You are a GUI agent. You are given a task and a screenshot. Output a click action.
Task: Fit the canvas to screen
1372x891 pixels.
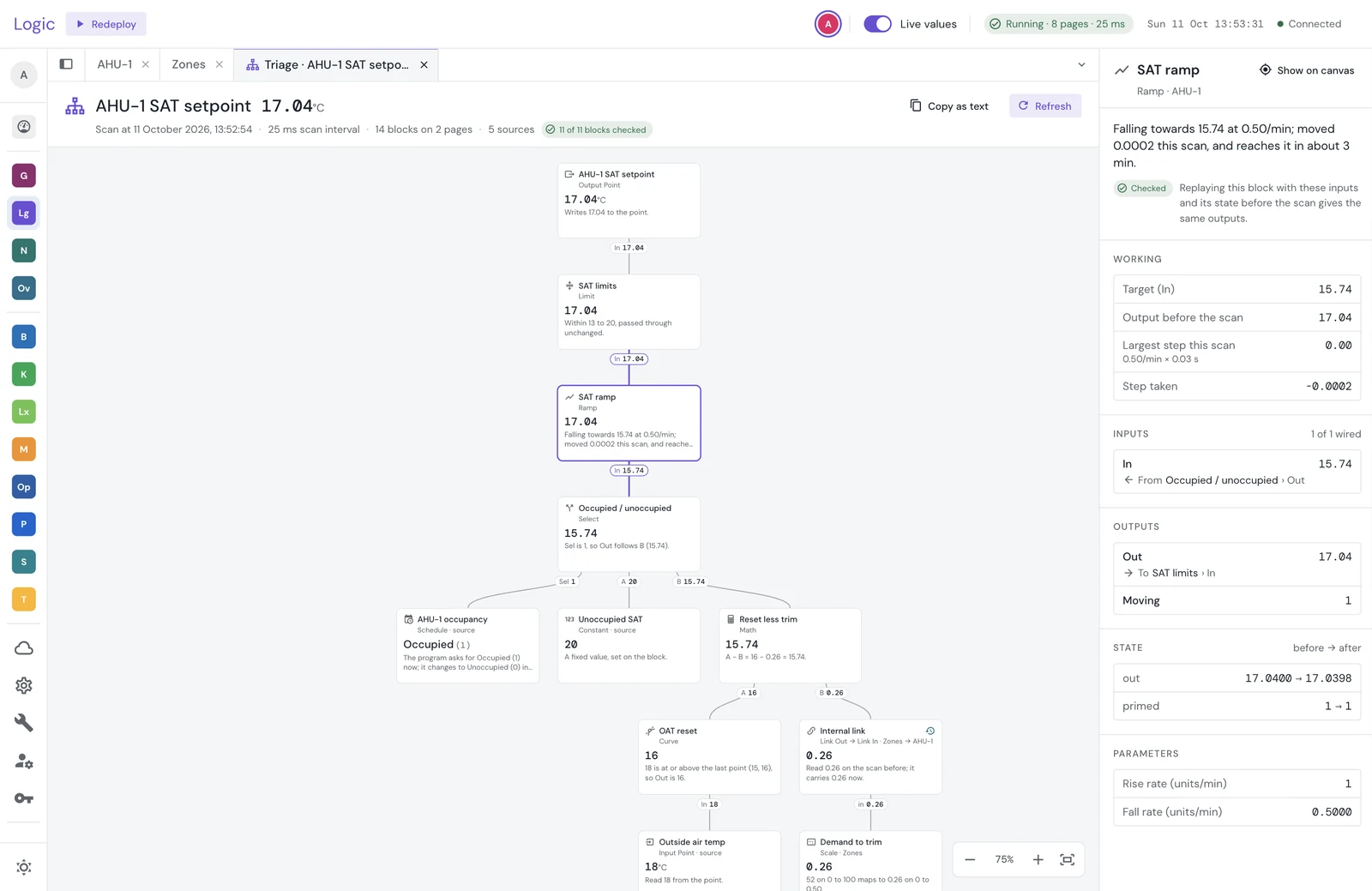[1067, 859]
